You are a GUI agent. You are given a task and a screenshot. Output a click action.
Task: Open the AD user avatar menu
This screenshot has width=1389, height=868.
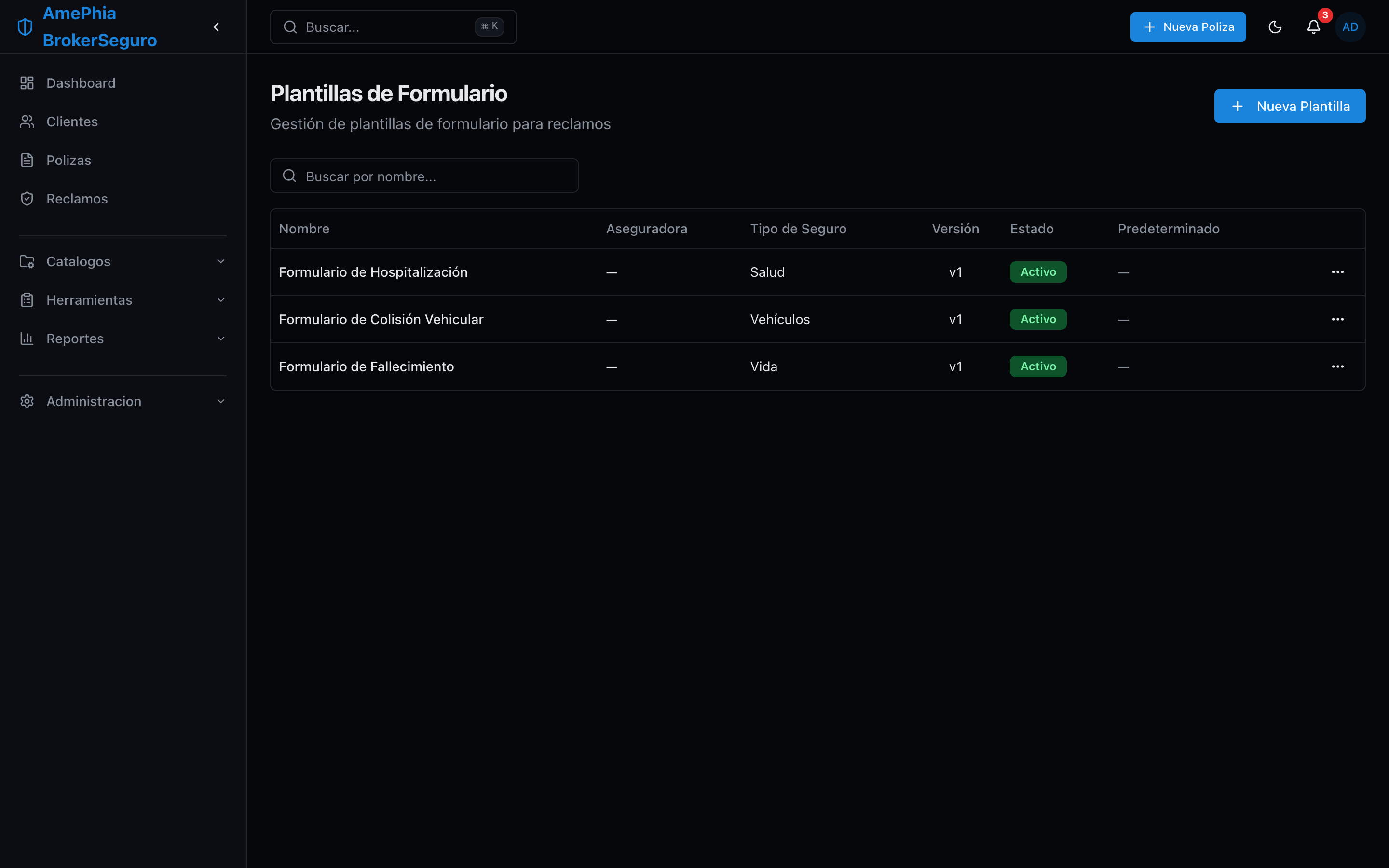point(1350,27)
